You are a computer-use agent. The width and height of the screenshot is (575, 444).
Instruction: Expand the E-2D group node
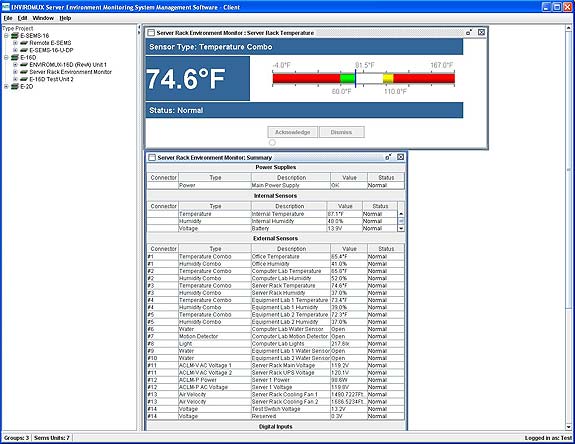click(x=6, y=87)
